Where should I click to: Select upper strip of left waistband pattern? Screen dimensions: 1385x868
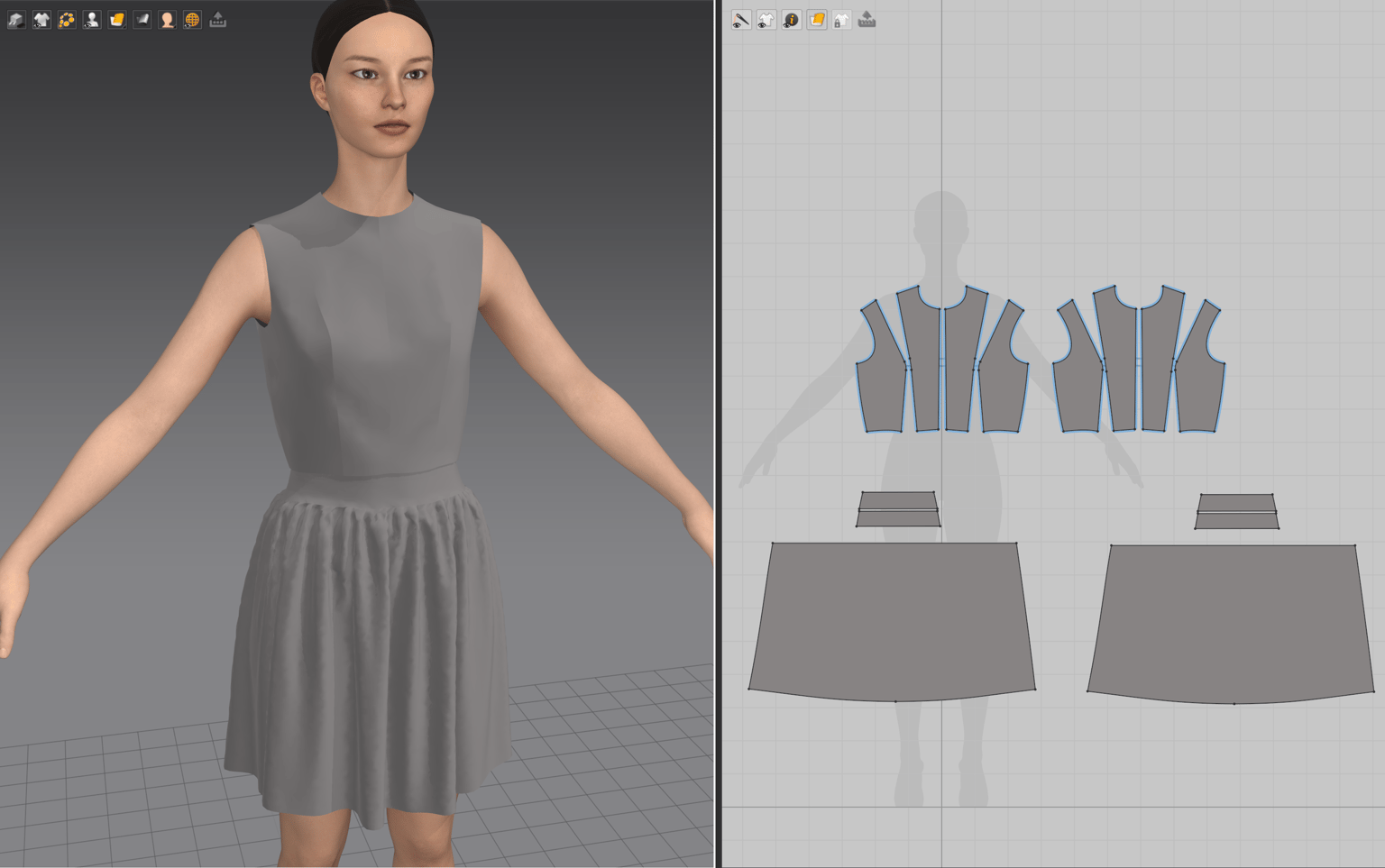tap(898, 500)
